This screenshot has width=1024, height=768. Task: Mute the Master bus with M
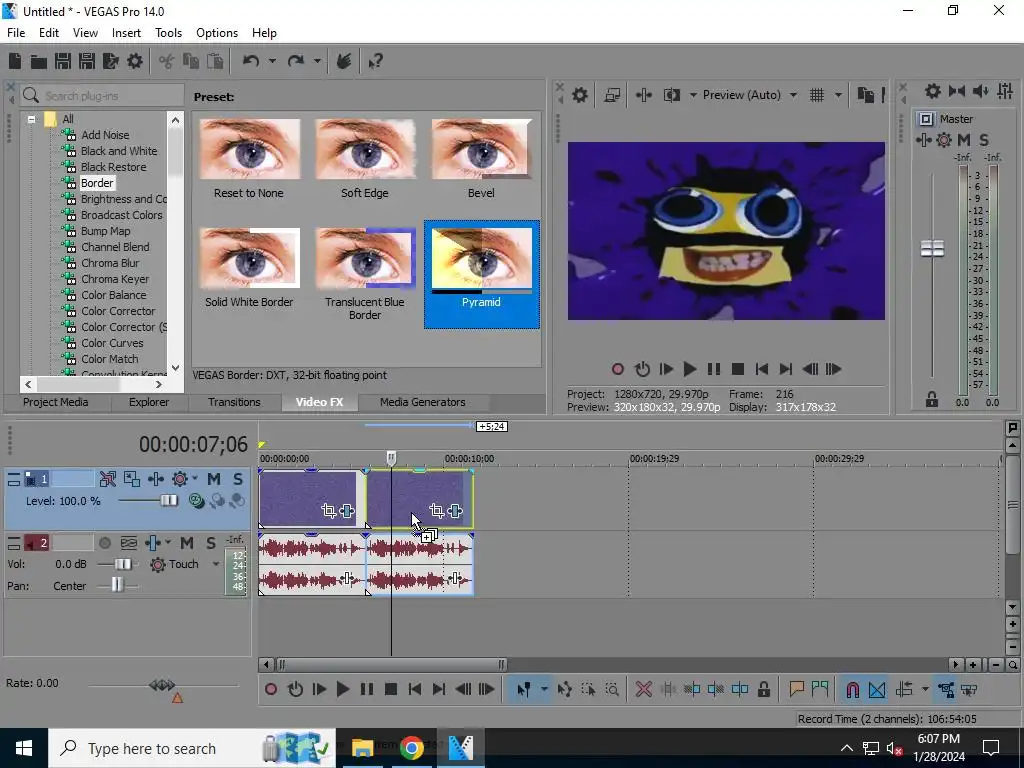tap(963, 140)
